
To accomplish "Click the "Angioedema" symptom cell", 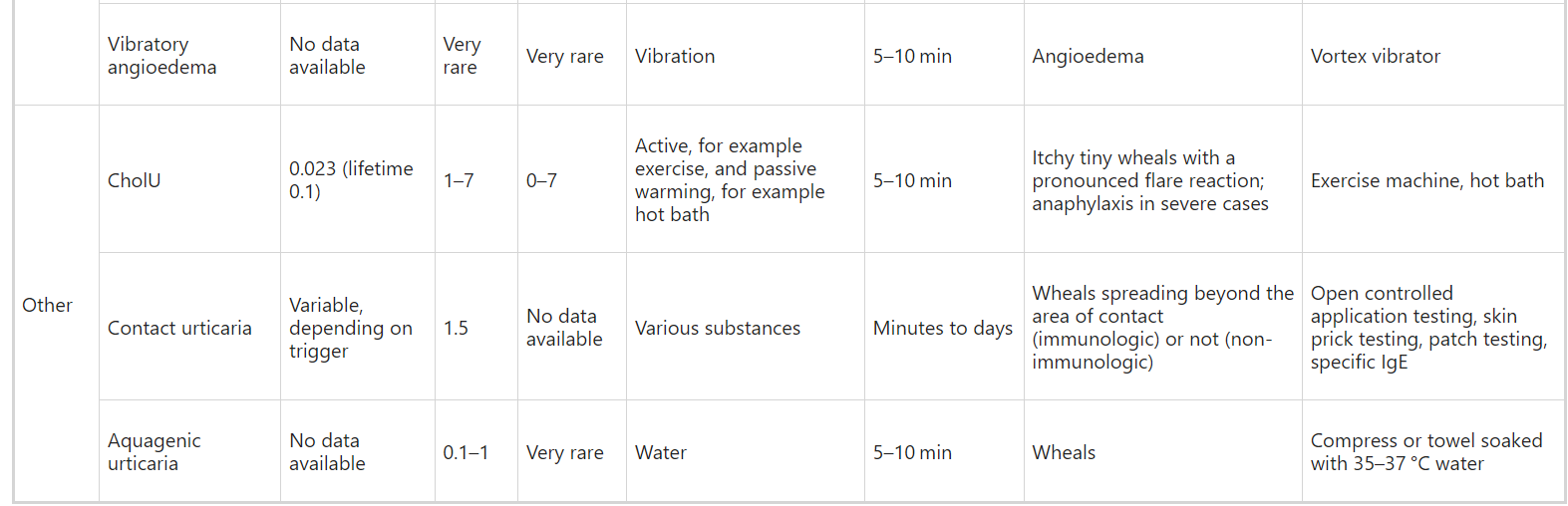I will [1088, 56].
